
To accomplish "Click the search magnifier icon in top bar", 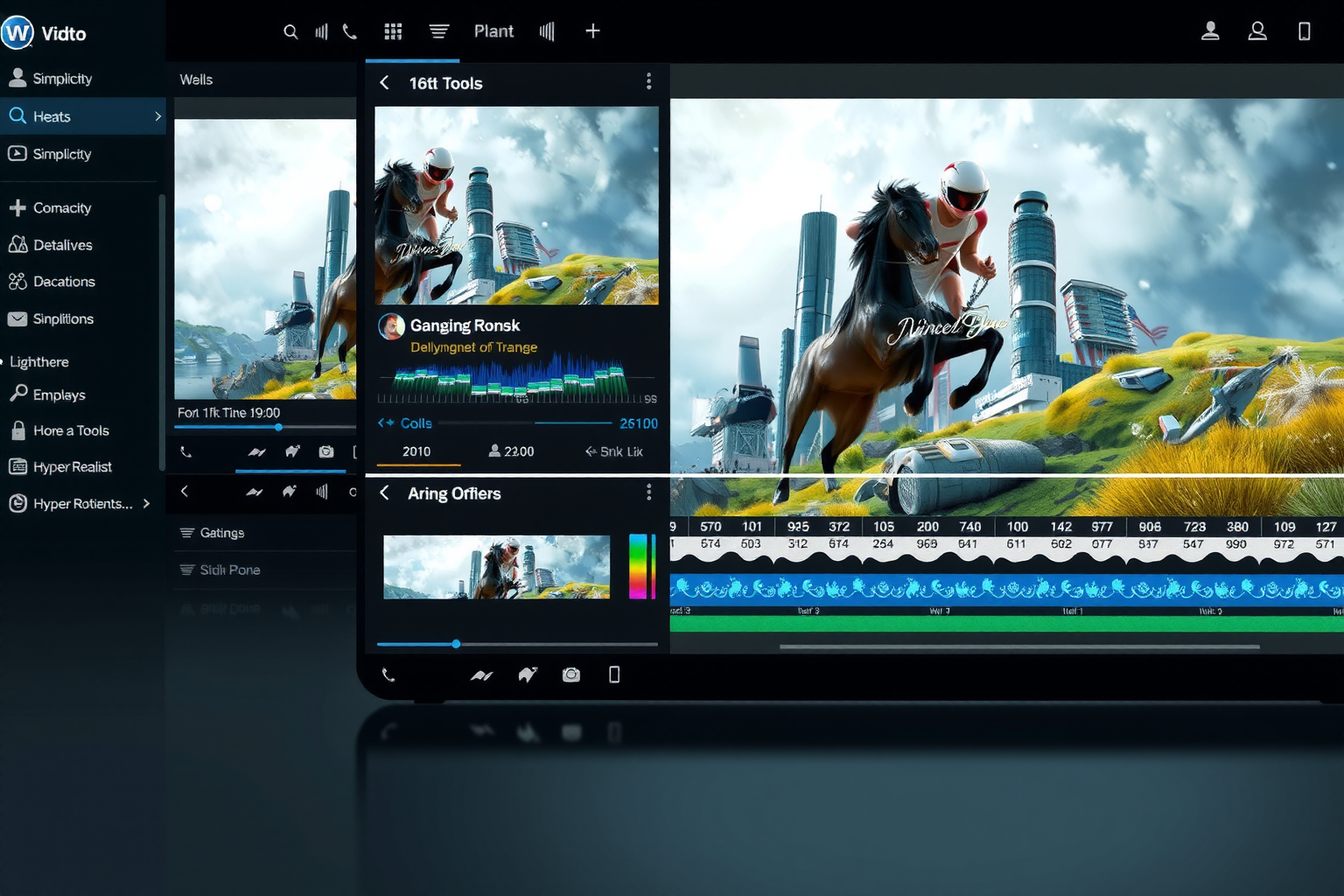I will (x=290, y=31).
